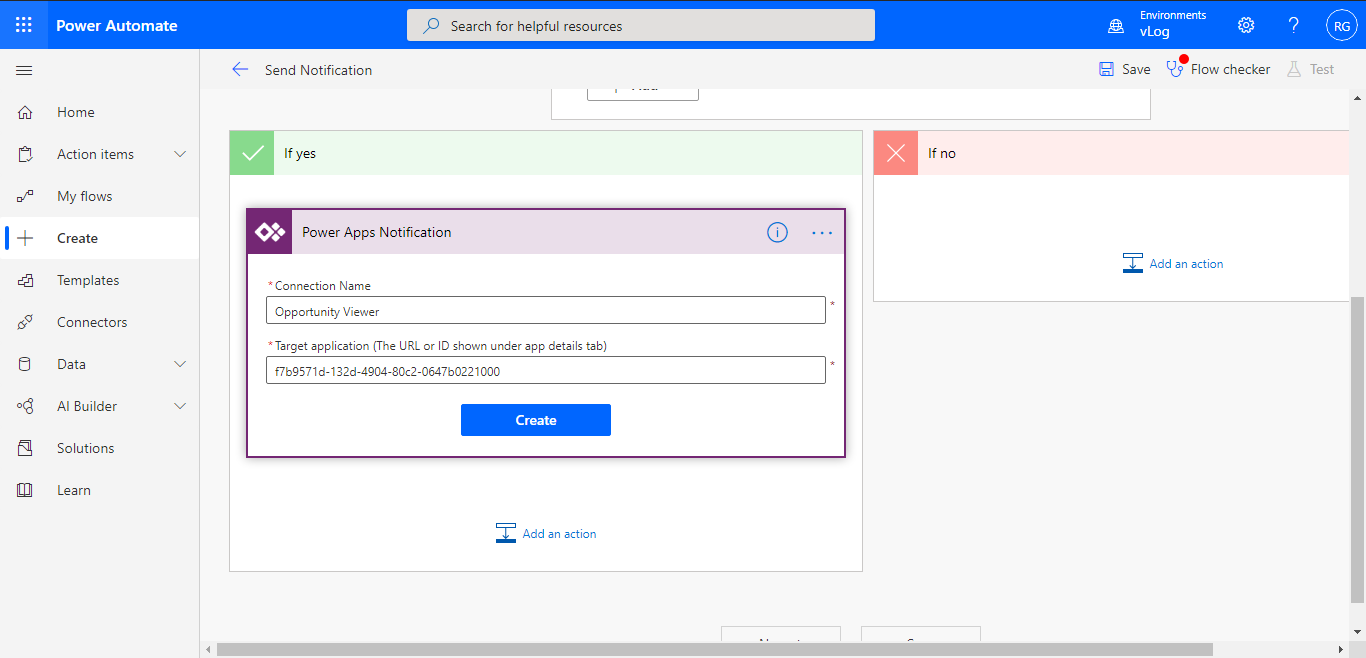The height and width of the screenshot is (658, 1366).
Task: Click the Power Apps Notification connector icon
Action: pos(270,232)
